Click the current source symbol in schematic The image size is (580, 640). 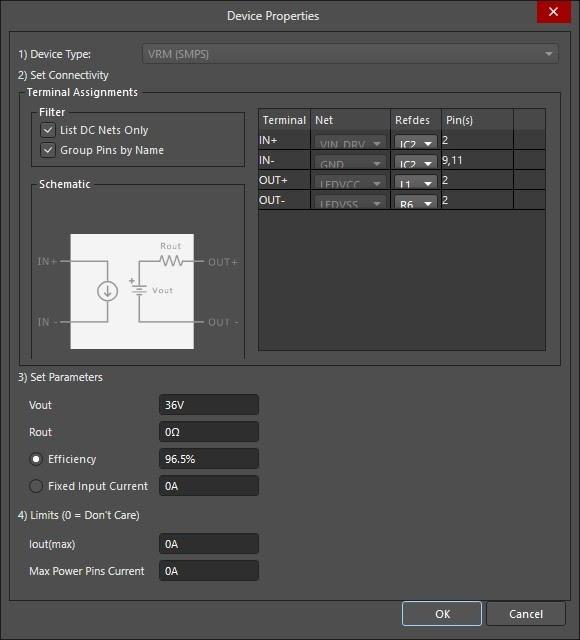pos(107,291)
